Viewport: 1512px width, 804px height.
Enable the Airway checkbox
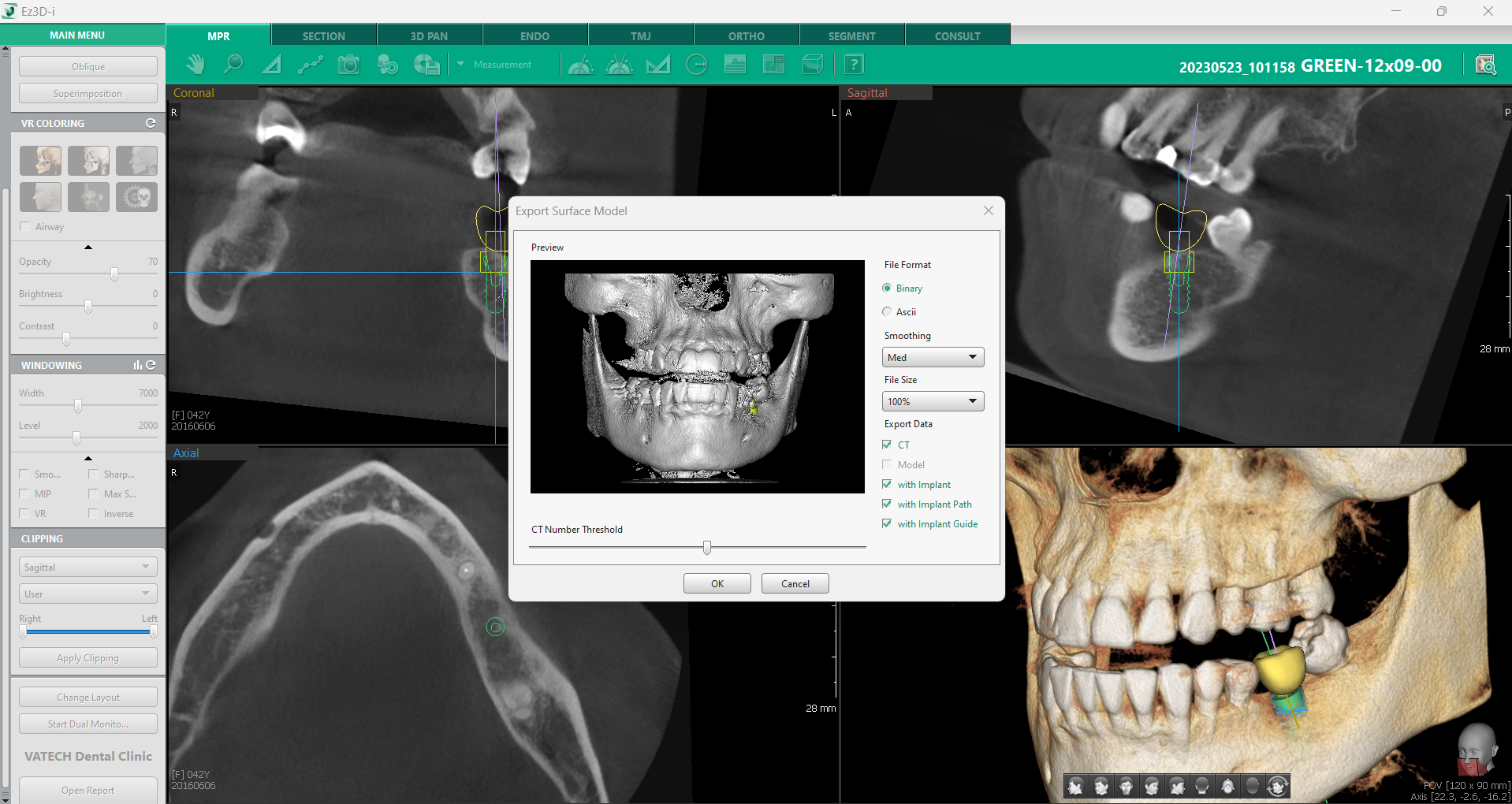(x=24, y=227)
